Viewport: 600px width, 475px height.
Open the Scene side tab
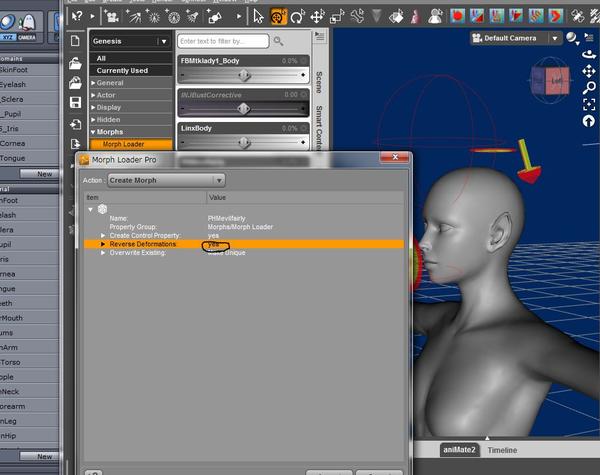click(x=319, y=82)
